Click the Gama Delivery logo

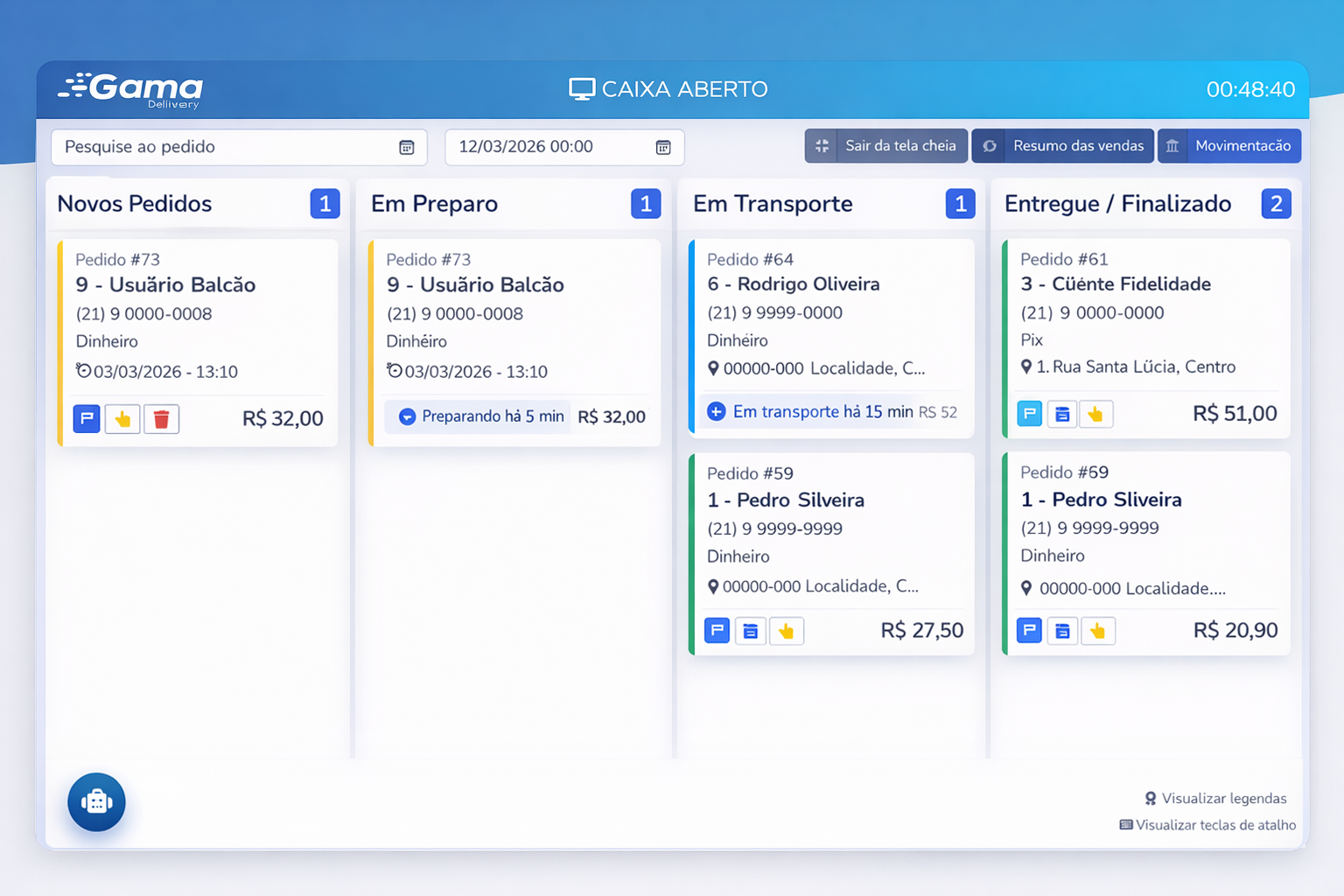click(x=131, y=89)
